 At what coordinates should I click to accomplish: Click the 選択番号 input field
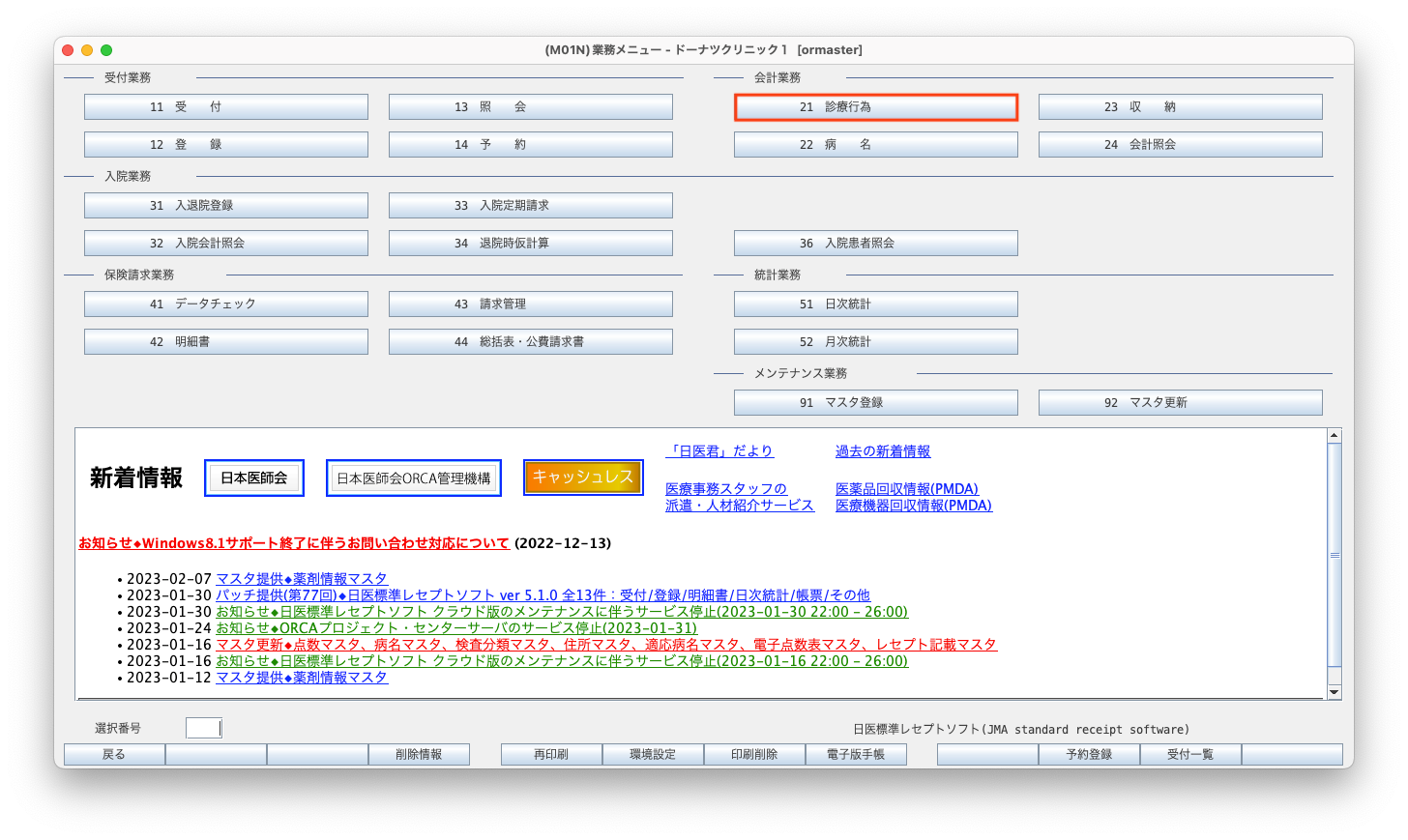click(203, 728)
